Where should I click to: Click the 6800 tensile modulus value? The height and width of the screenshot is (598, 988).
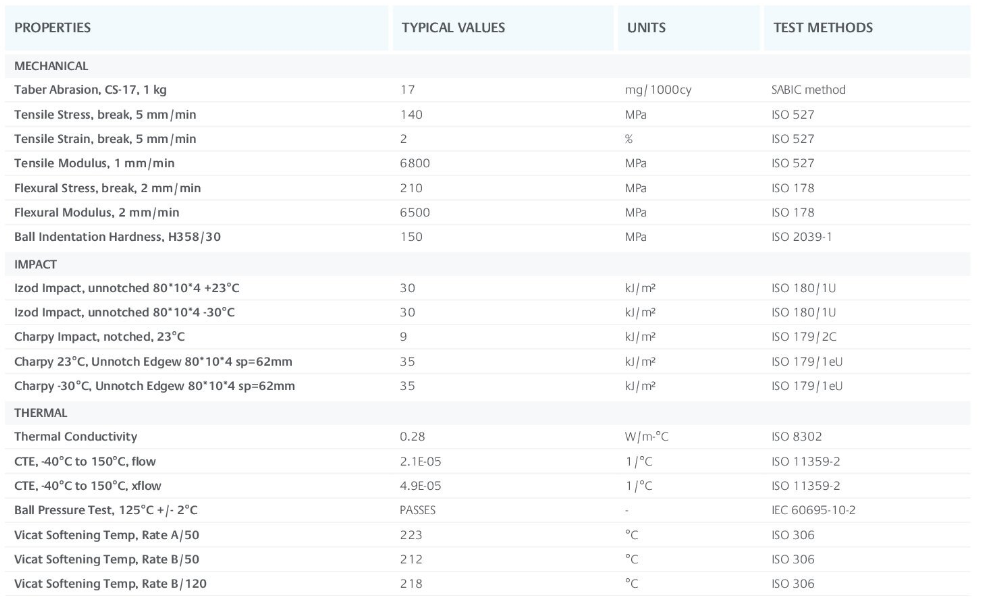414,163
